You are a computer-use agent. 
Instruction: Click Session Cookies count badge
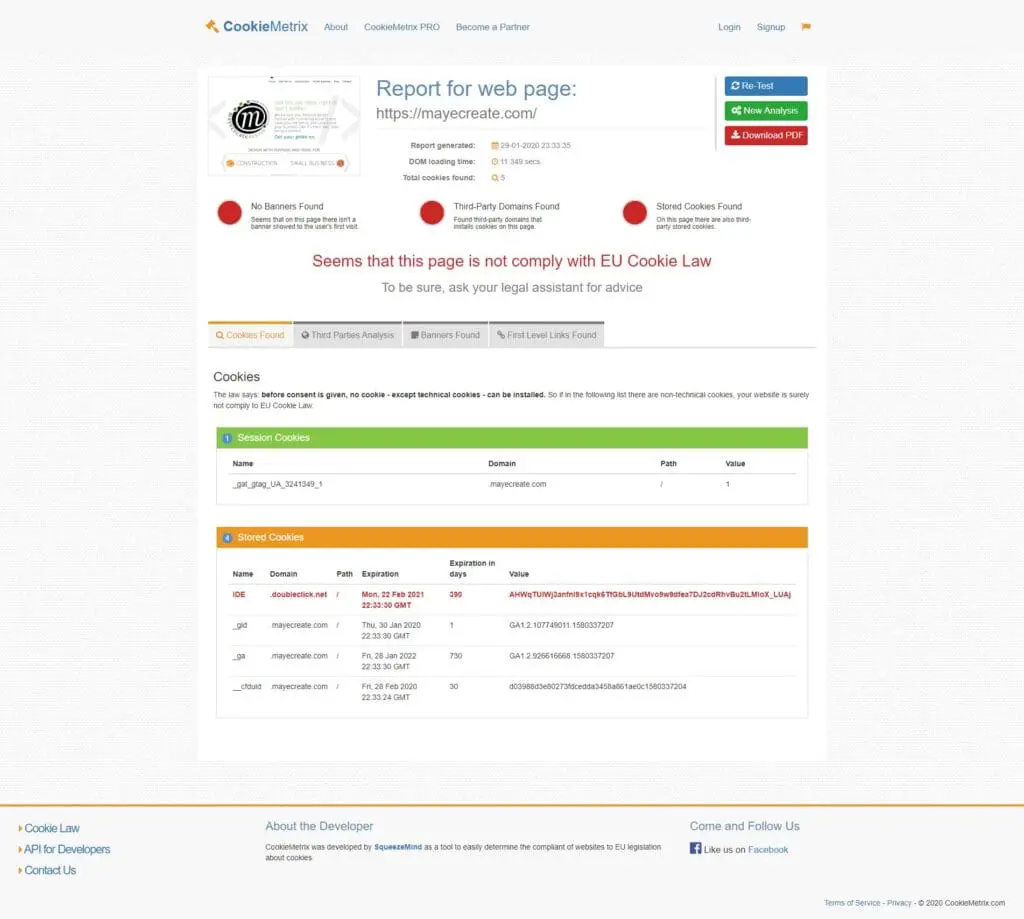pos(227,438)
